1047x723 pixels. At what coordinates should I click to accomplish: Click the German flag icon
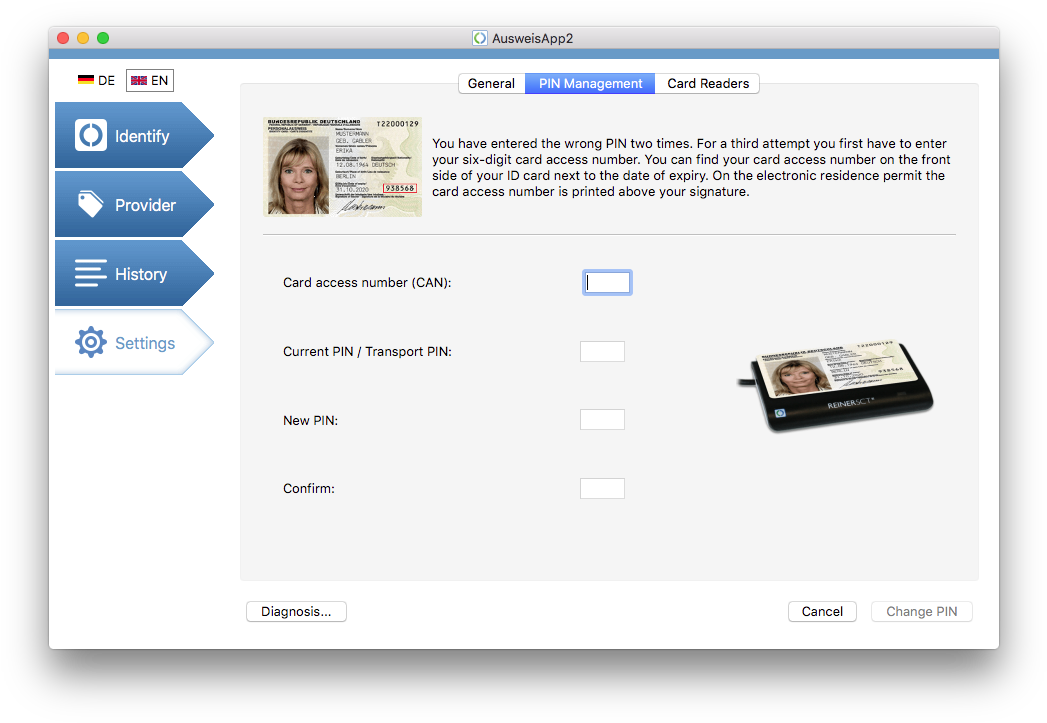(84, 78)
